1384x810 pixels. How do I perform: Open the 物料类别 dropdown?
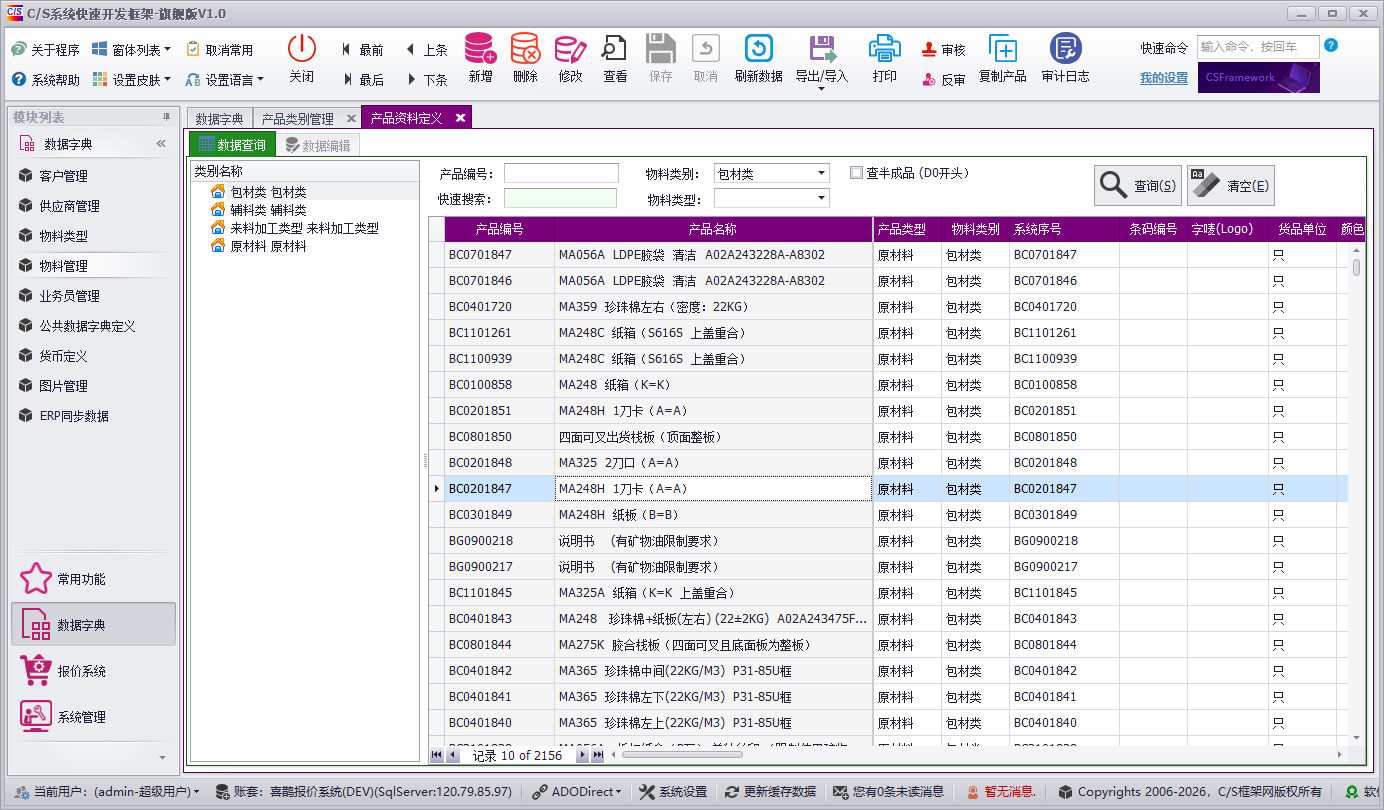click(822, 173)
